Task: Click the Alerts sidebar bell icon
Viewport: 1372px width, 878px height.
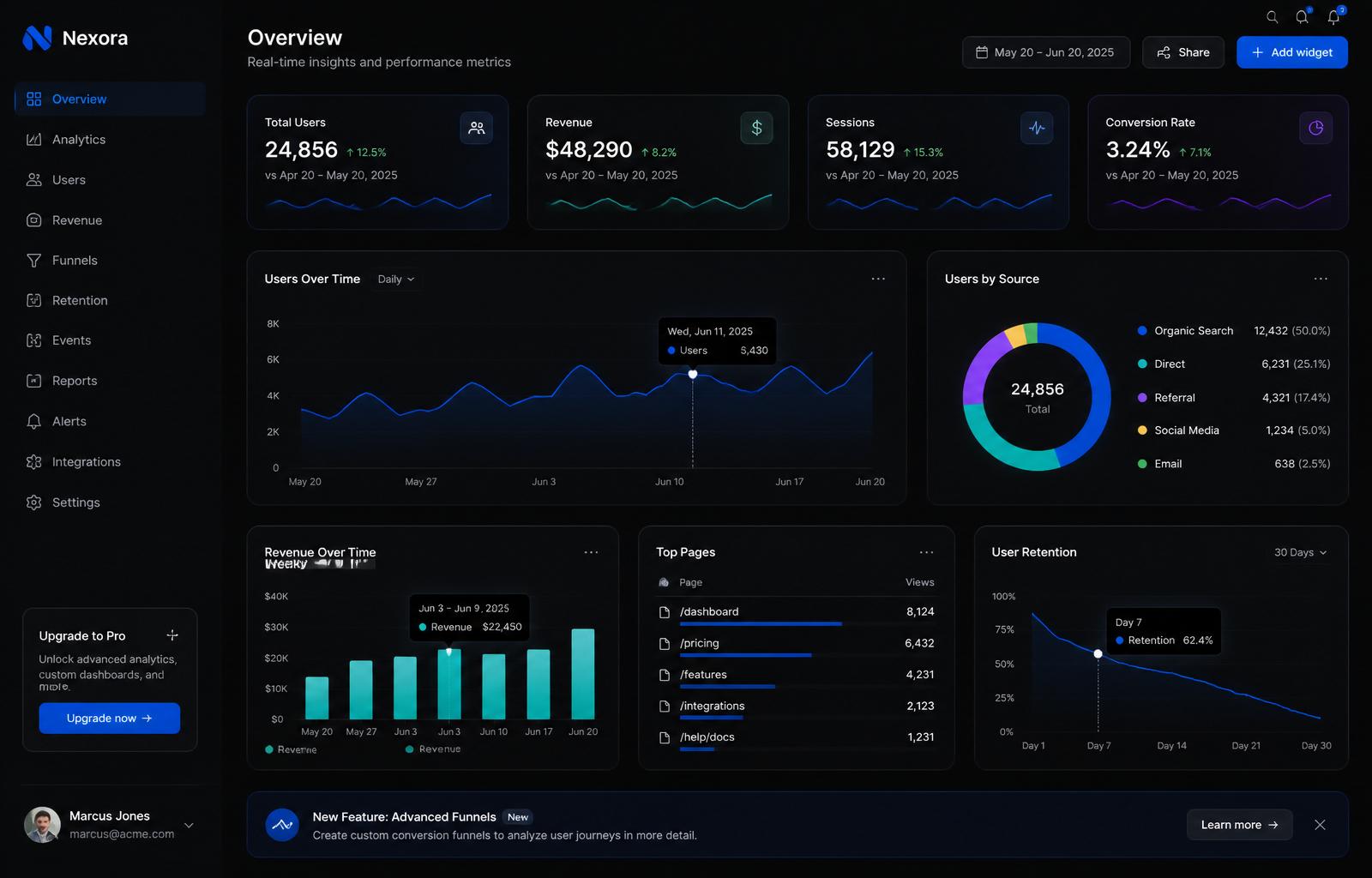Action: [x=33, y=421]
